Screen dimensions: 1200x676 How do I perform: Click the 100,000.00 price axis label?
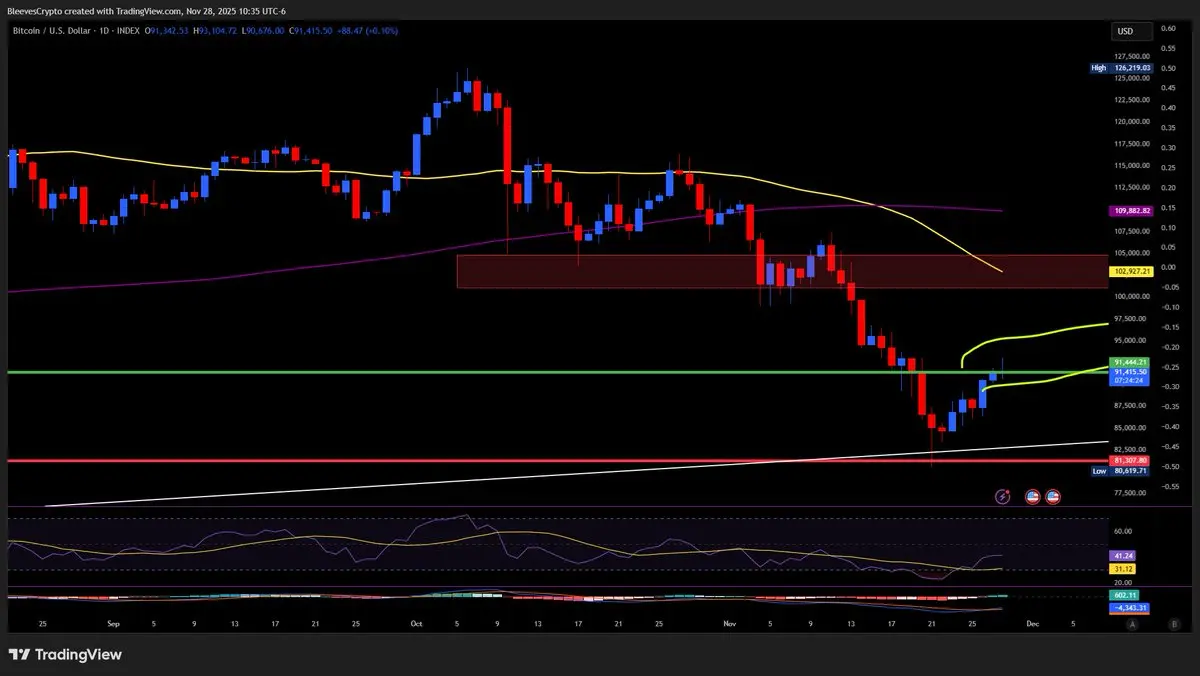pyautogui.click(x=1133, y=296)
